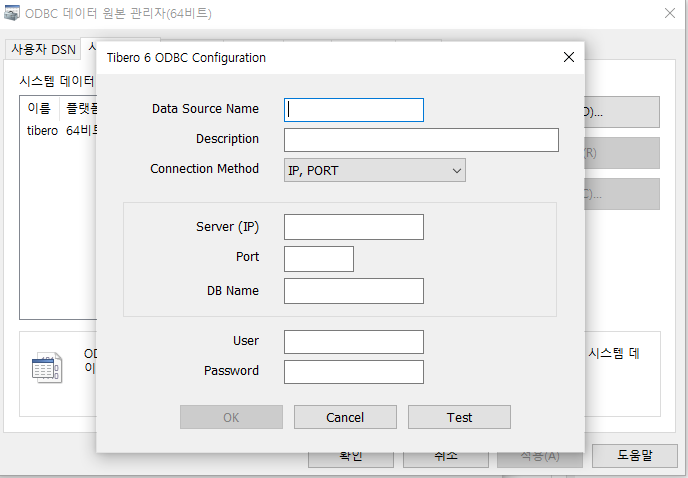688x478 pixels.
Task: Focus the User input field
Action: 354,342
